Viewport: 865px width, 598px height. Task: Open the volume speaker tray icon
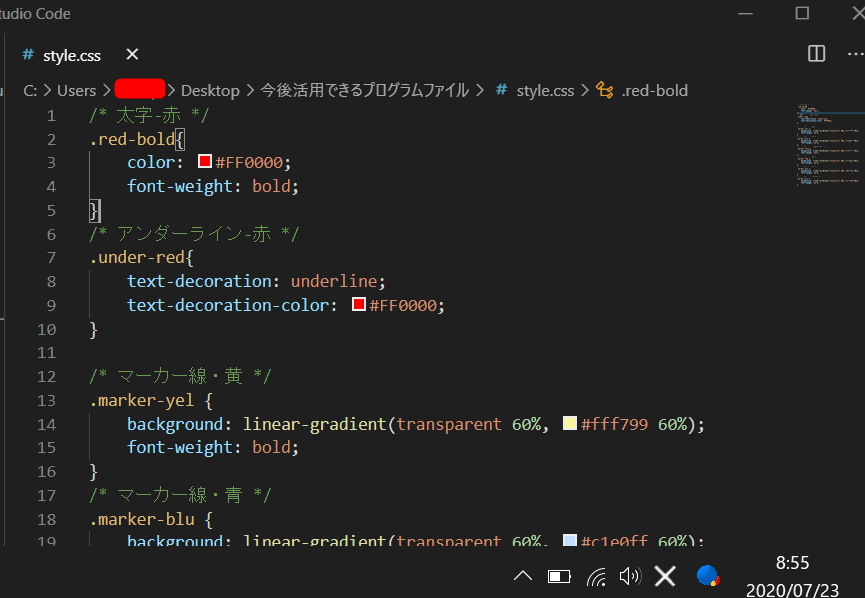[630, 576]
